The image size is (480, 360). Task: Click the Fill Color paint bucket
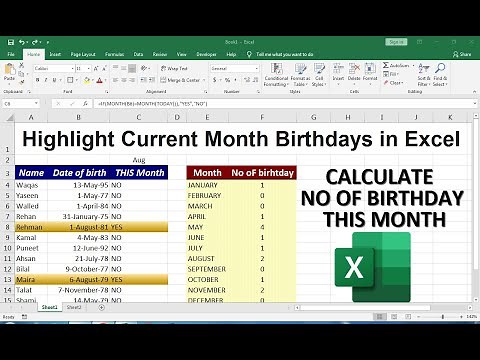tap(87, 80)
